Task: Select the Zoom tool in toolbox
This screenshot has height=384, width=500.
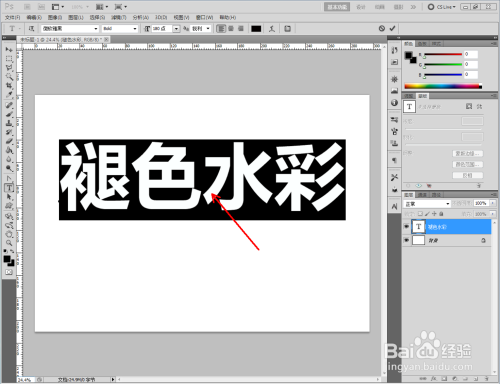Action: point(9,243)
